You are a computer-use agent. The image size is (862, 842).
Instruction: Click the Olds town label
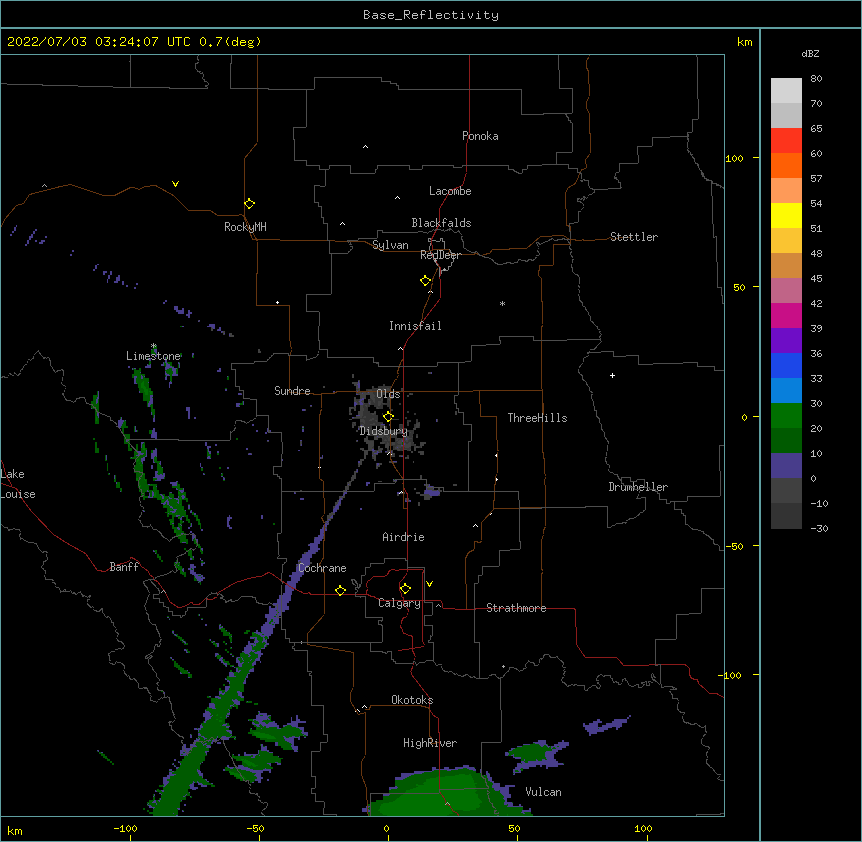(x=388, y=394)
